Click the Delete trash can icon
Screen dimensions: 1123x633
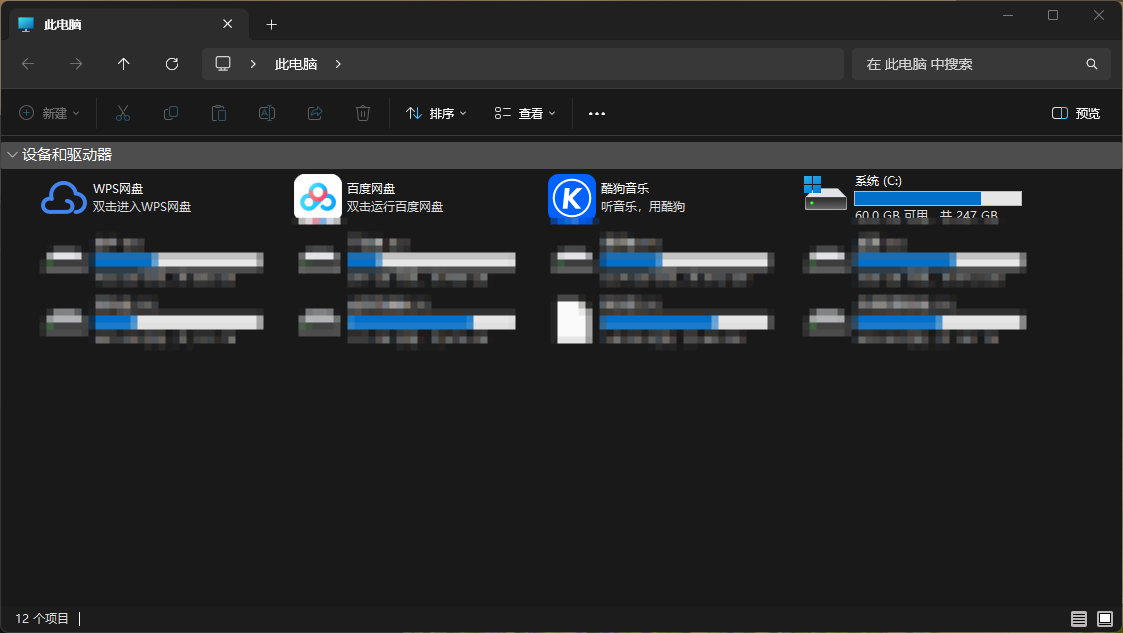tap(363, 114)
